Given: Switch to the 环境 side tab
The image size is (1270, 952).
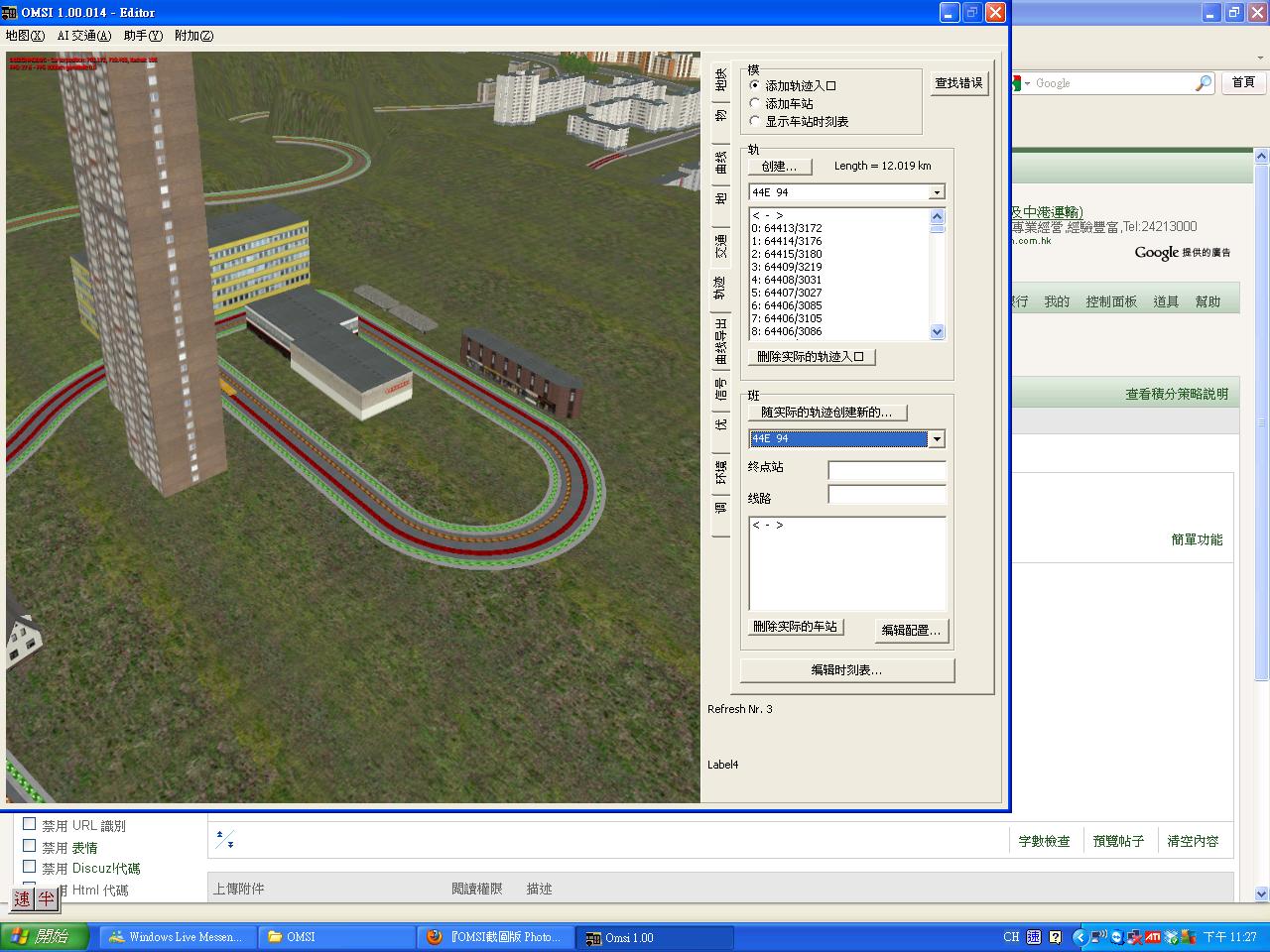Looking at the screenshot, I should tap(721, 473).
